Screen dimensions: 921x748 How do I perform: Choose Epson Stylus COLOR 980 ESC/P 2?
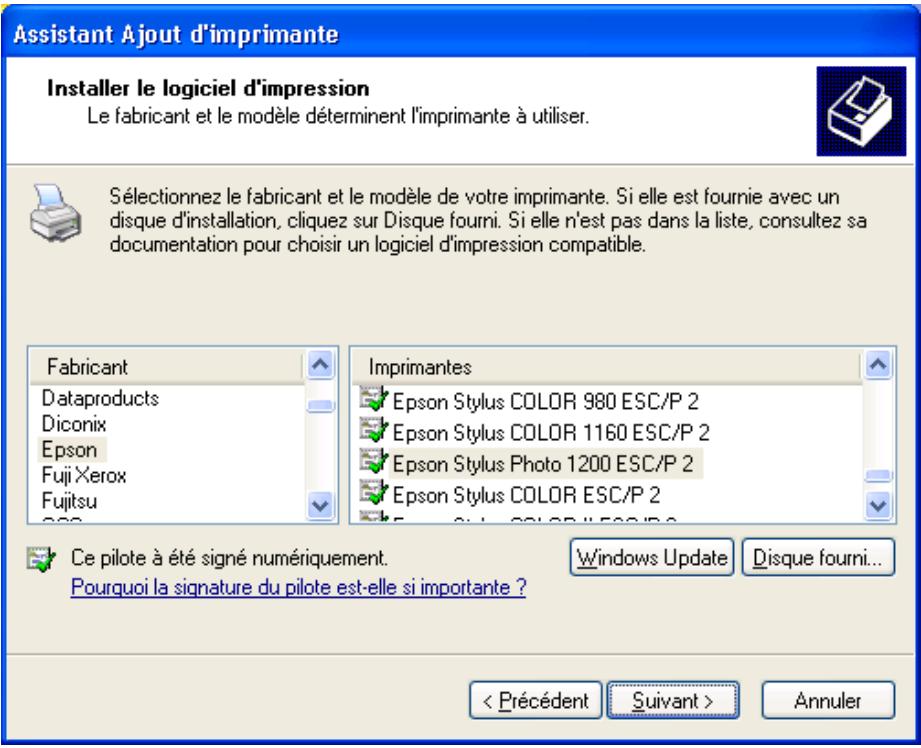tap(545, 402)
